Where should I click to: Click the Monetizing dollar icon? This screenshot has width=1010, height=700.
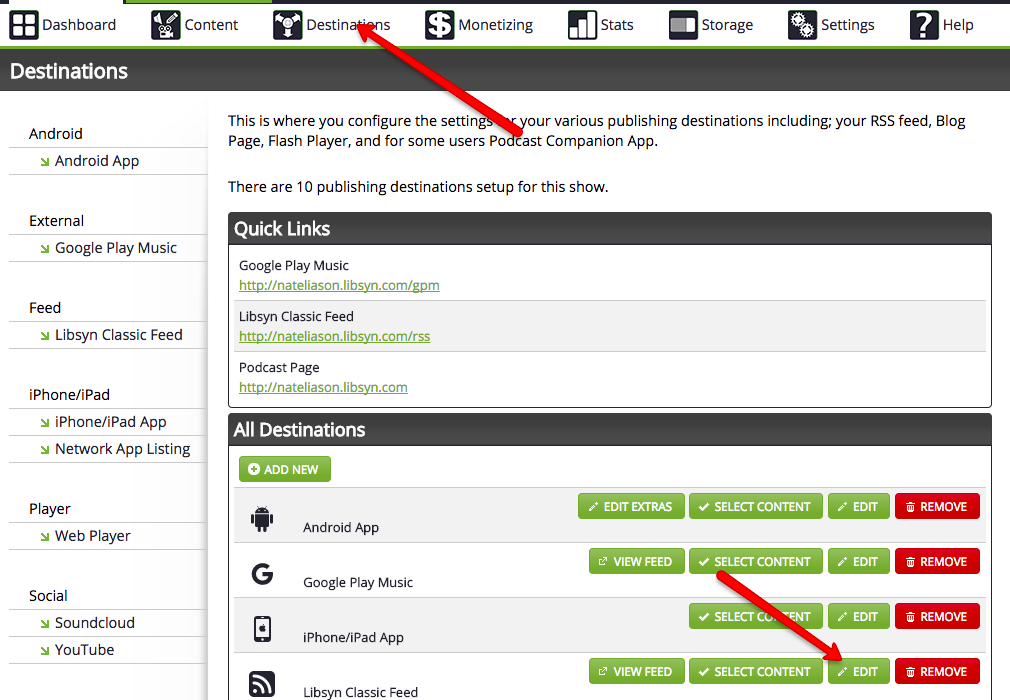[x=439, y=25]
